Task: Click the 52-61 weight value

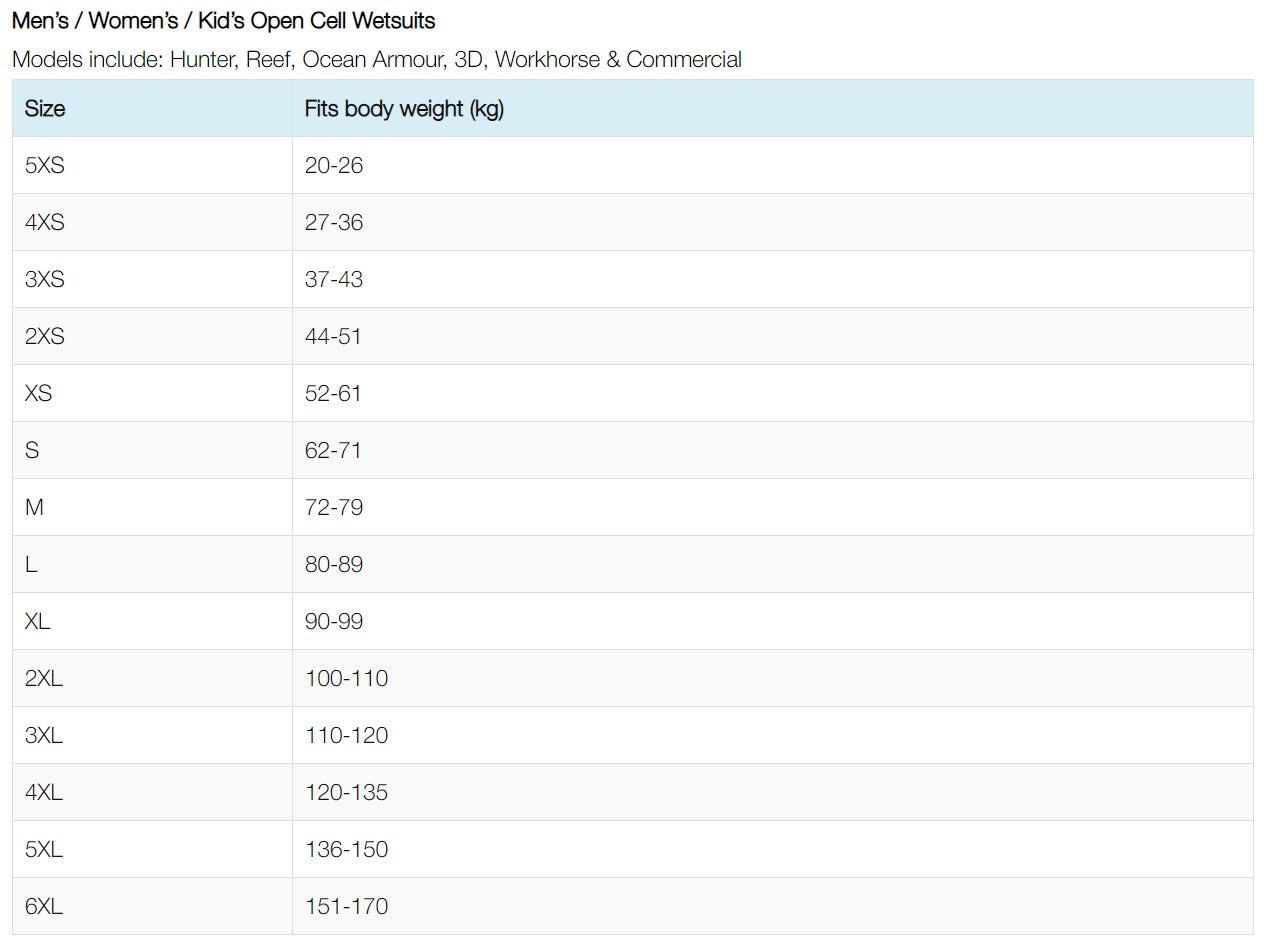Action: click(334, 394)
